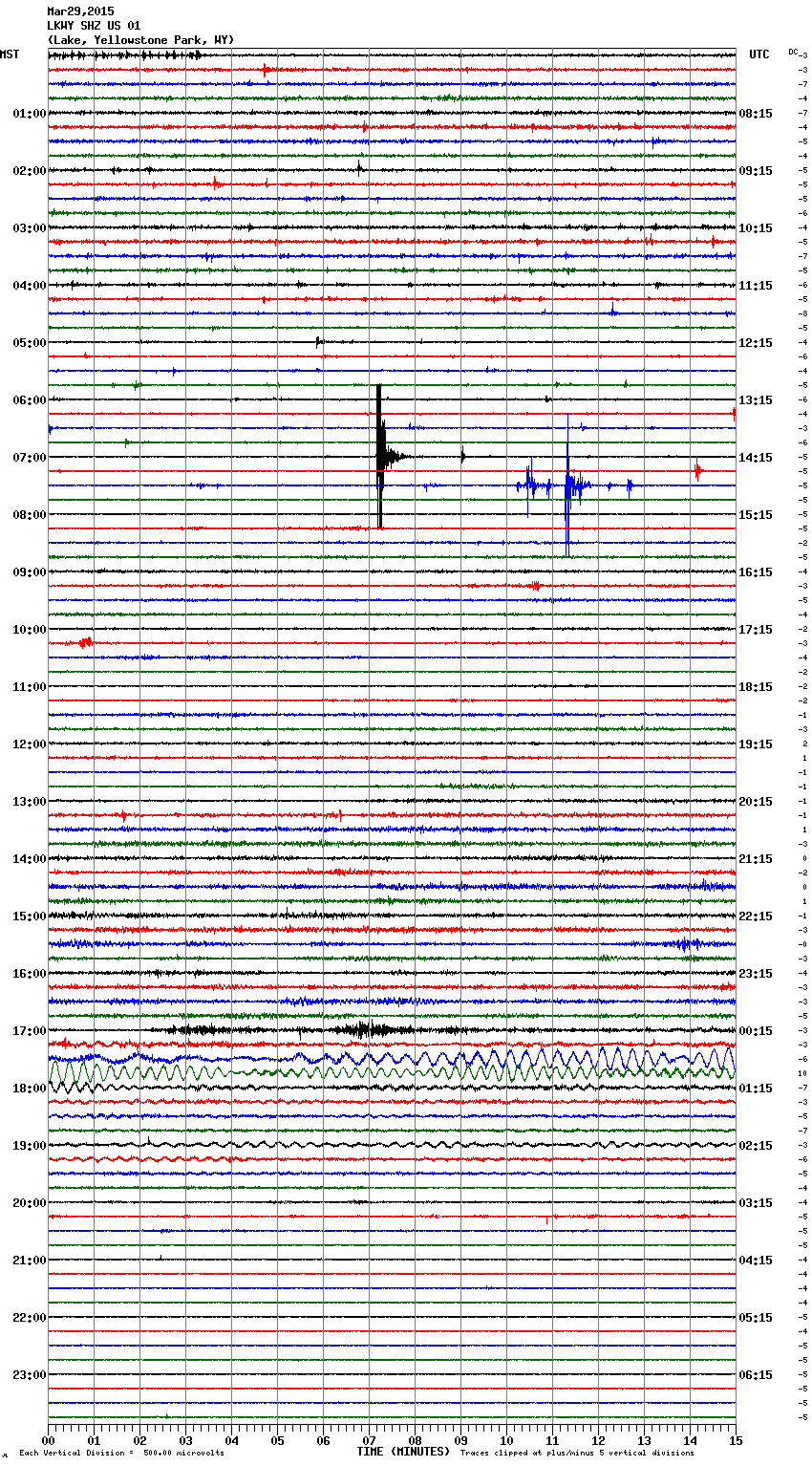Click the 23:15 UTC time label

pyautogui.click(x=756, y=974)
